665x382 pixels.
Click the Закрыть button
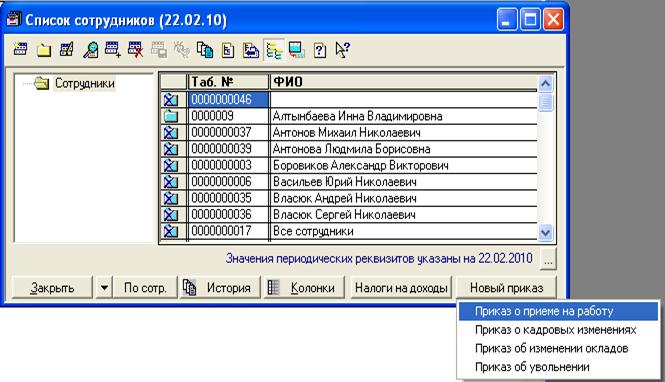pyautogui.click(x=52, y=288)
